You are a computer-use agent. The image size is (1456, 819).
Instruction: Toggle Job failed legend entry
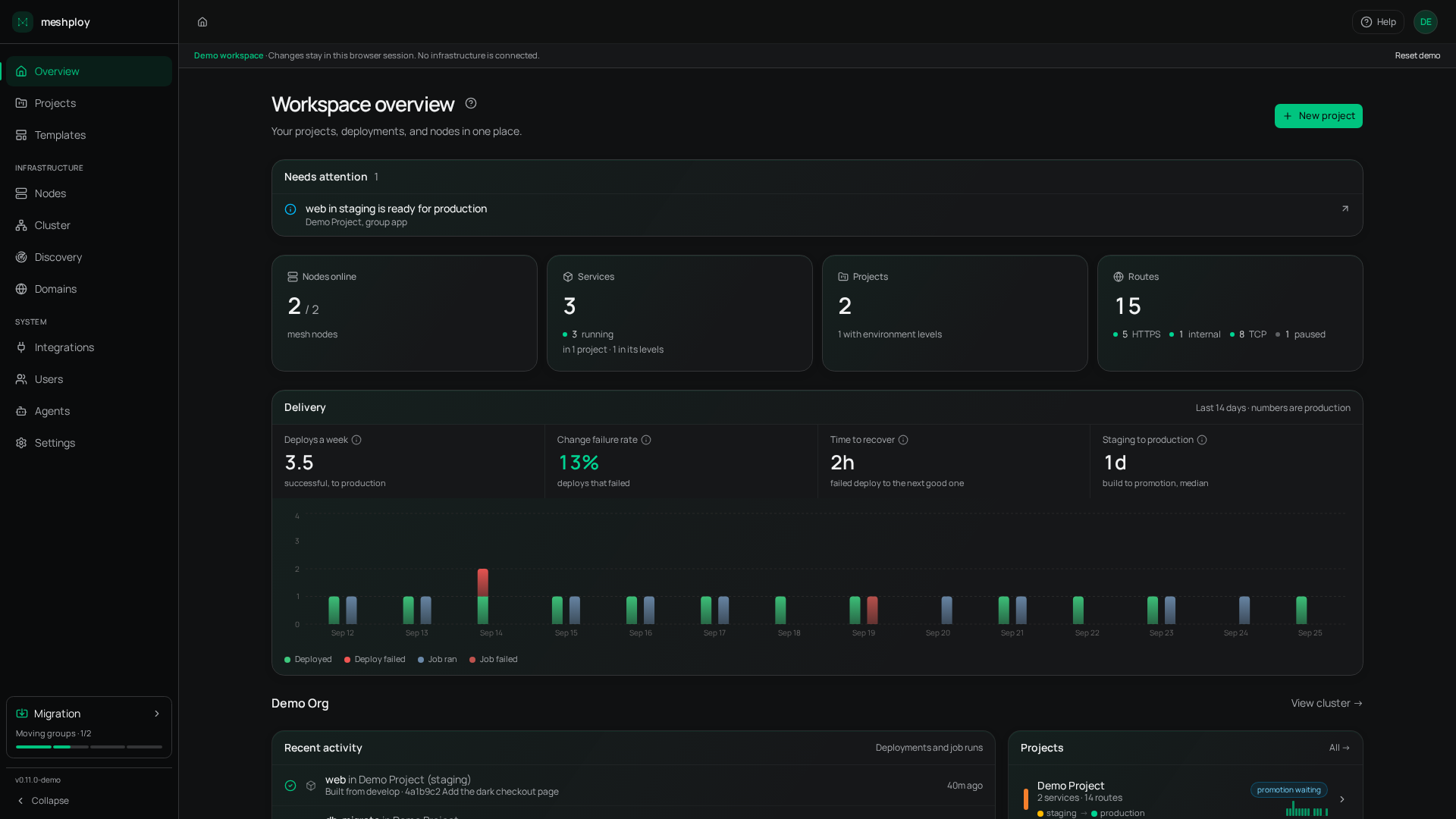494,660
